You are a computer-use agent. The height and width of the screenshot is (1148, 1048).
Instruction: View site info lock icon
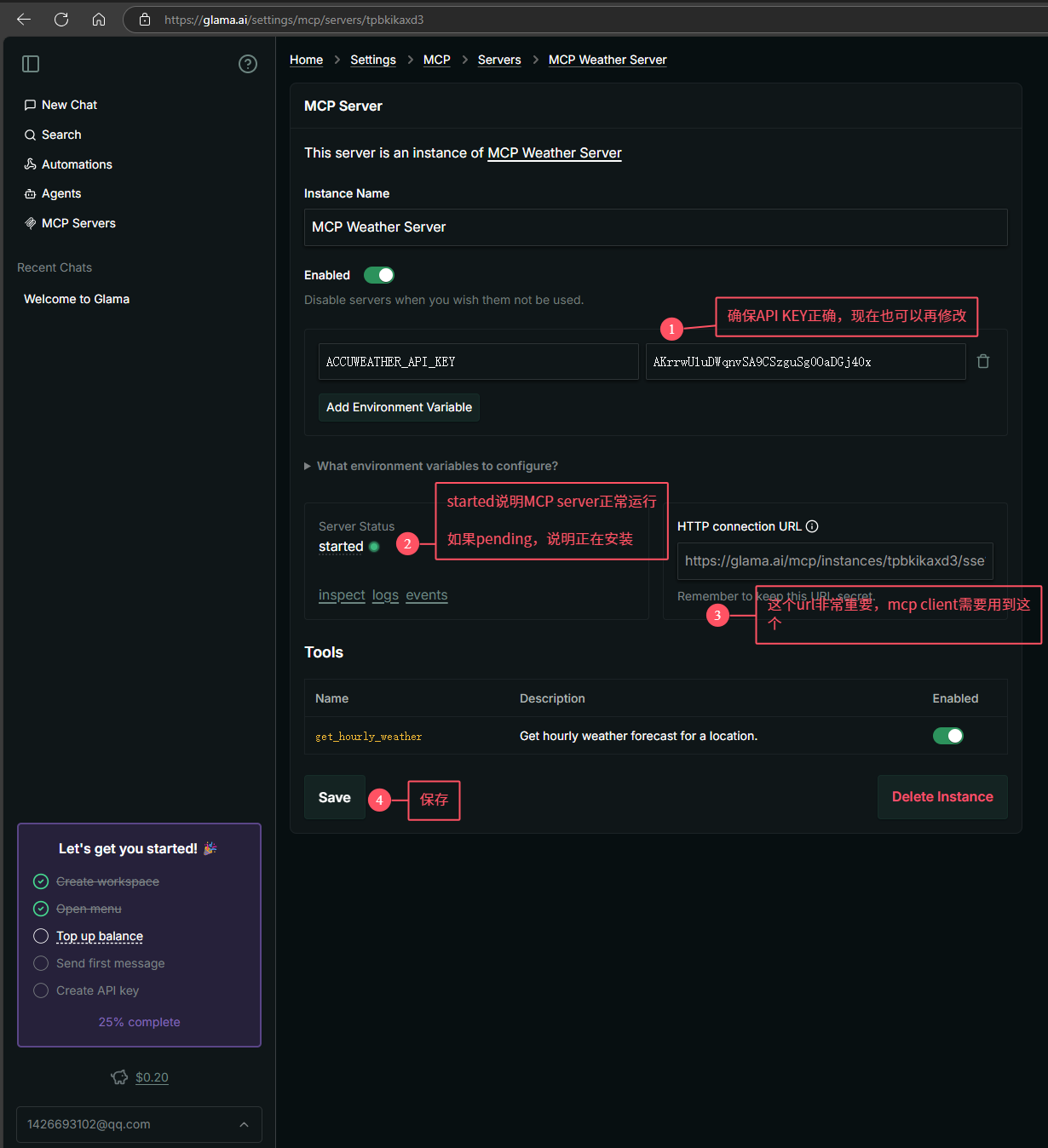[x=145, y=20]
